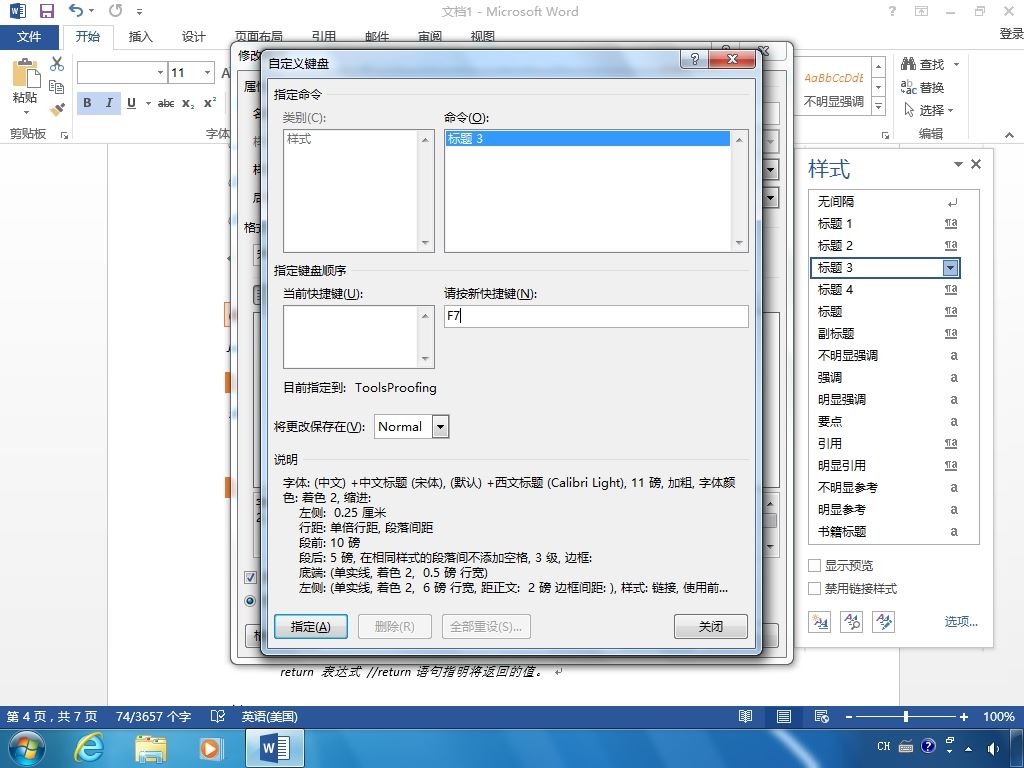Click the new shortcut key input field

tap(596, 316)
